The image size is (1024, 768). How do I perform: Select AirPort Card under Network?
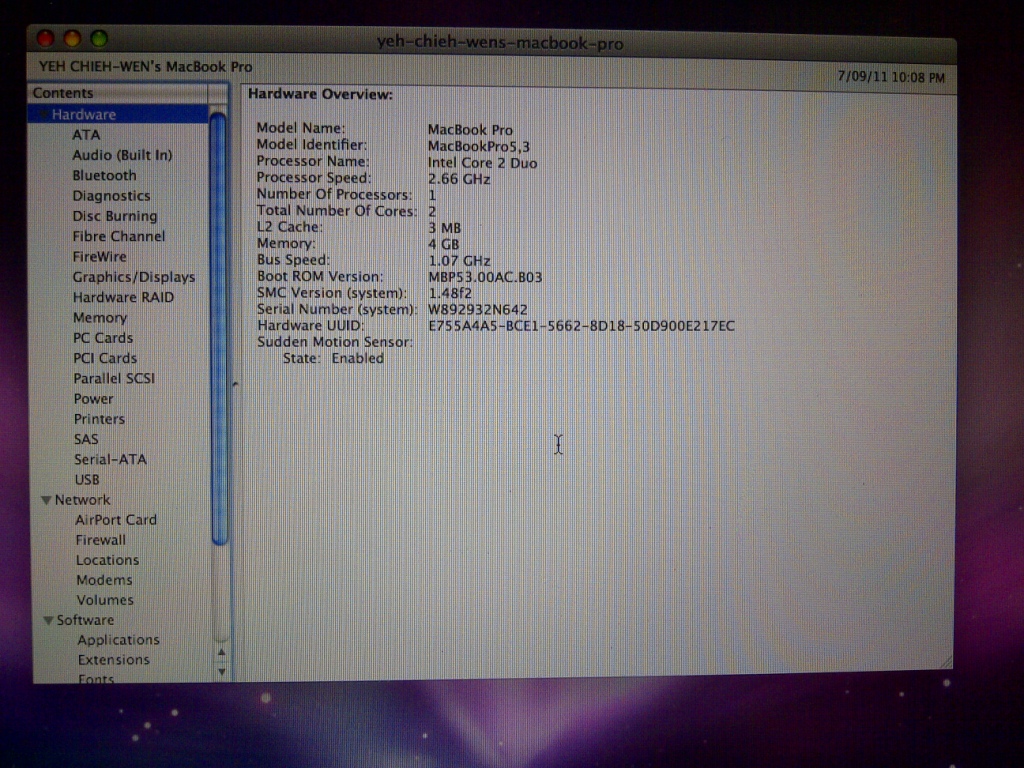point(115,520)
